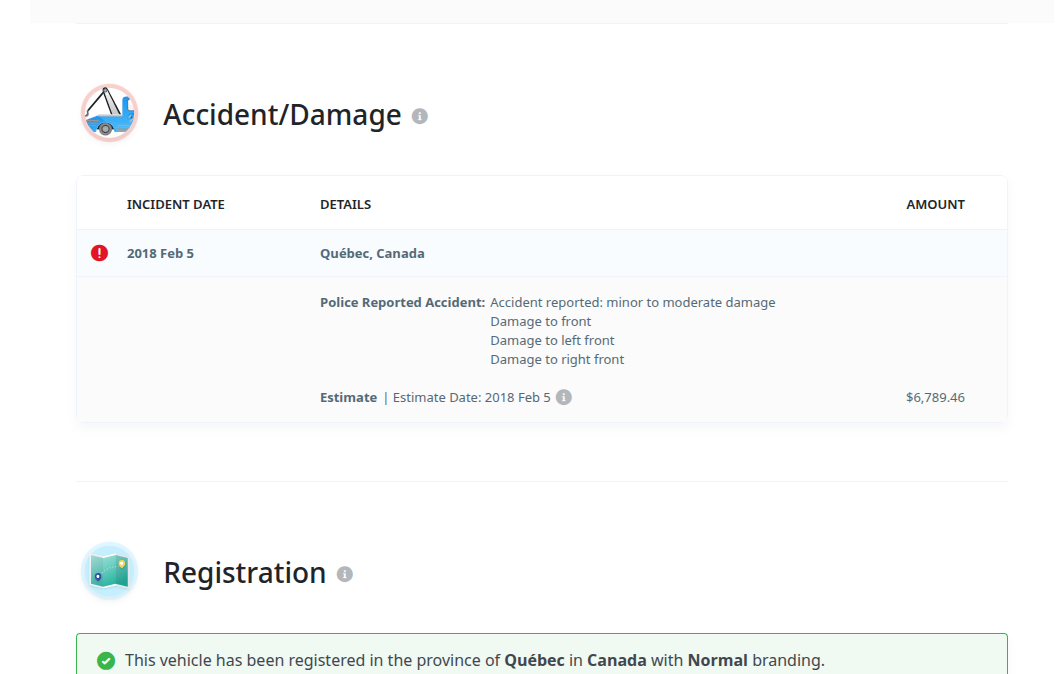Click the Registration section heading
This screenshot has width=1058, height=674.
point(245,573)
